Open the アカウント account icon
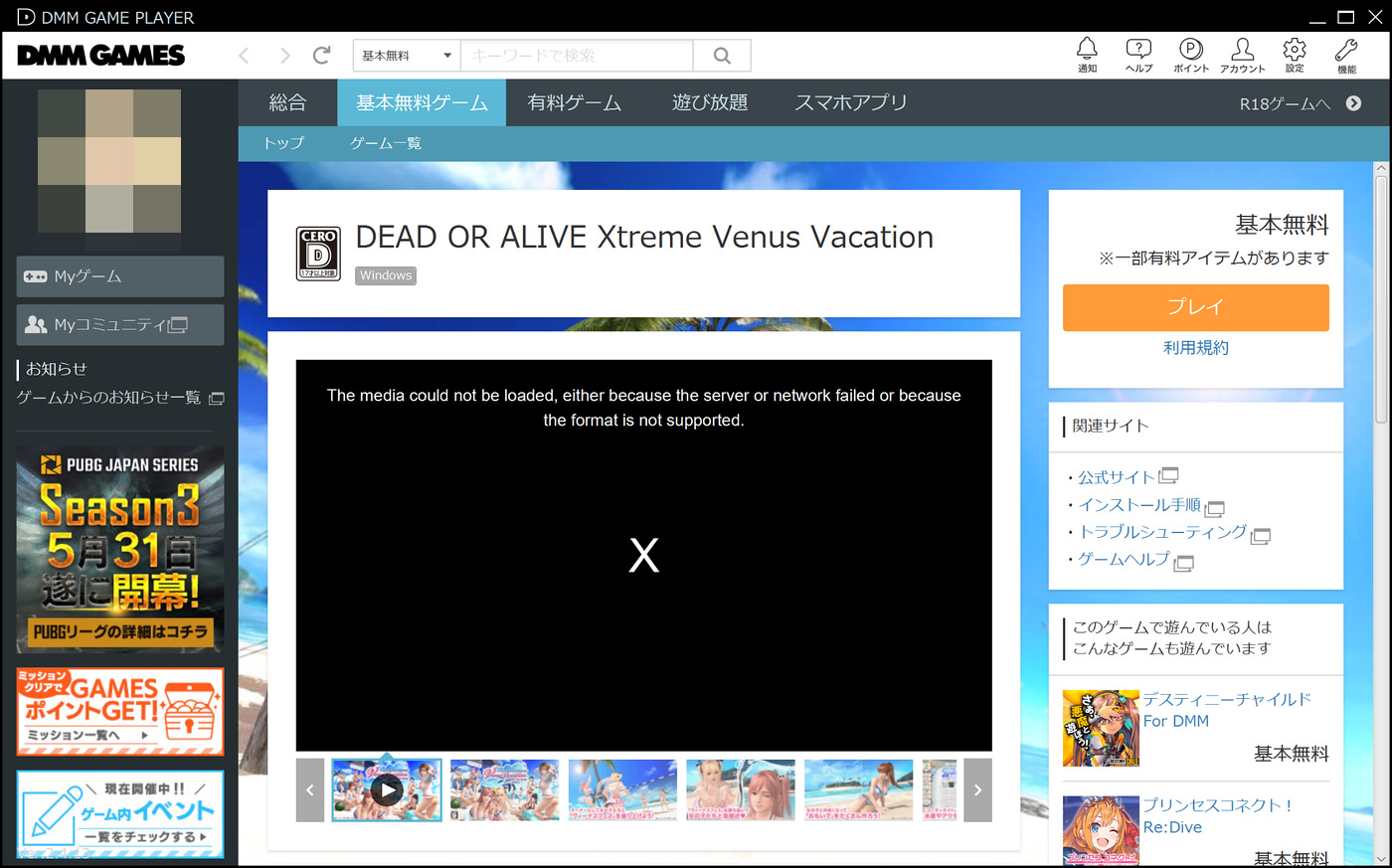This screenshot has width=1392, height=868. coord(1242,54)
